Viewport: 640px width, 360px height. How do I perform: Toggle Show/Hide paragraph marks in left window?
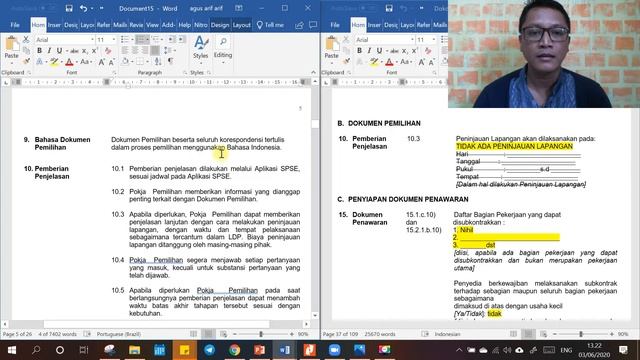point(171,62)
